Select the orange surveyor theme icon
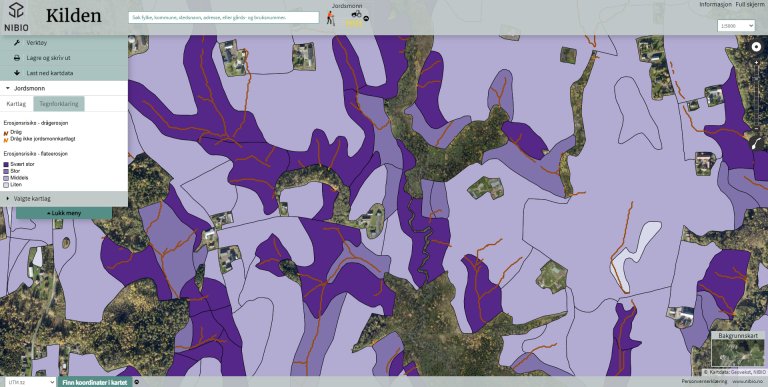Image resolution: width=768 pixels, height=387 pixels. tap(331, 18)
